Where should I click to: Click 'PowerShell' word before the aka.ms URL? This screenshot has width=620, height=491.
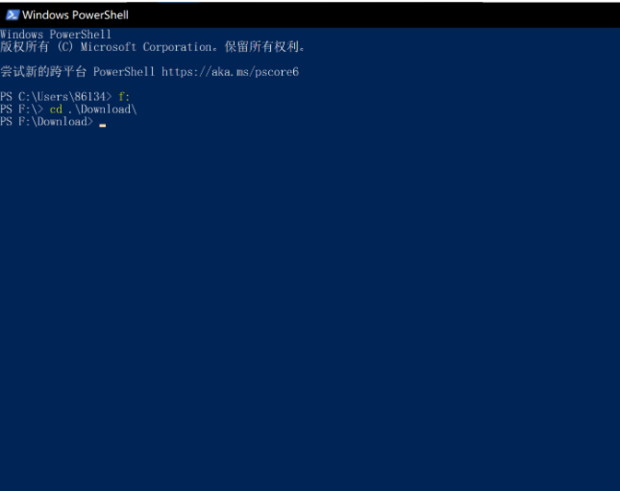click(124, 72)
